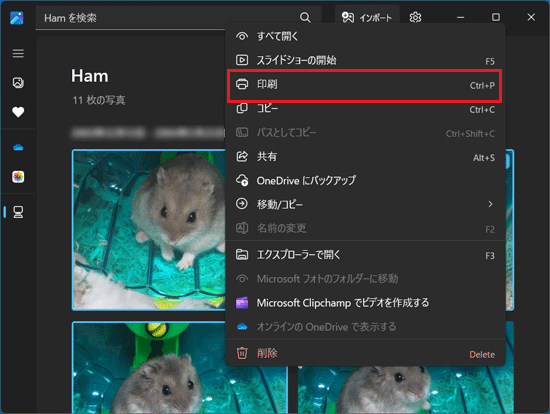The width and height of the screenshot is (550, 414).
Task: Select 削除 delete menu entry
Action: click(x=365, y=353)
